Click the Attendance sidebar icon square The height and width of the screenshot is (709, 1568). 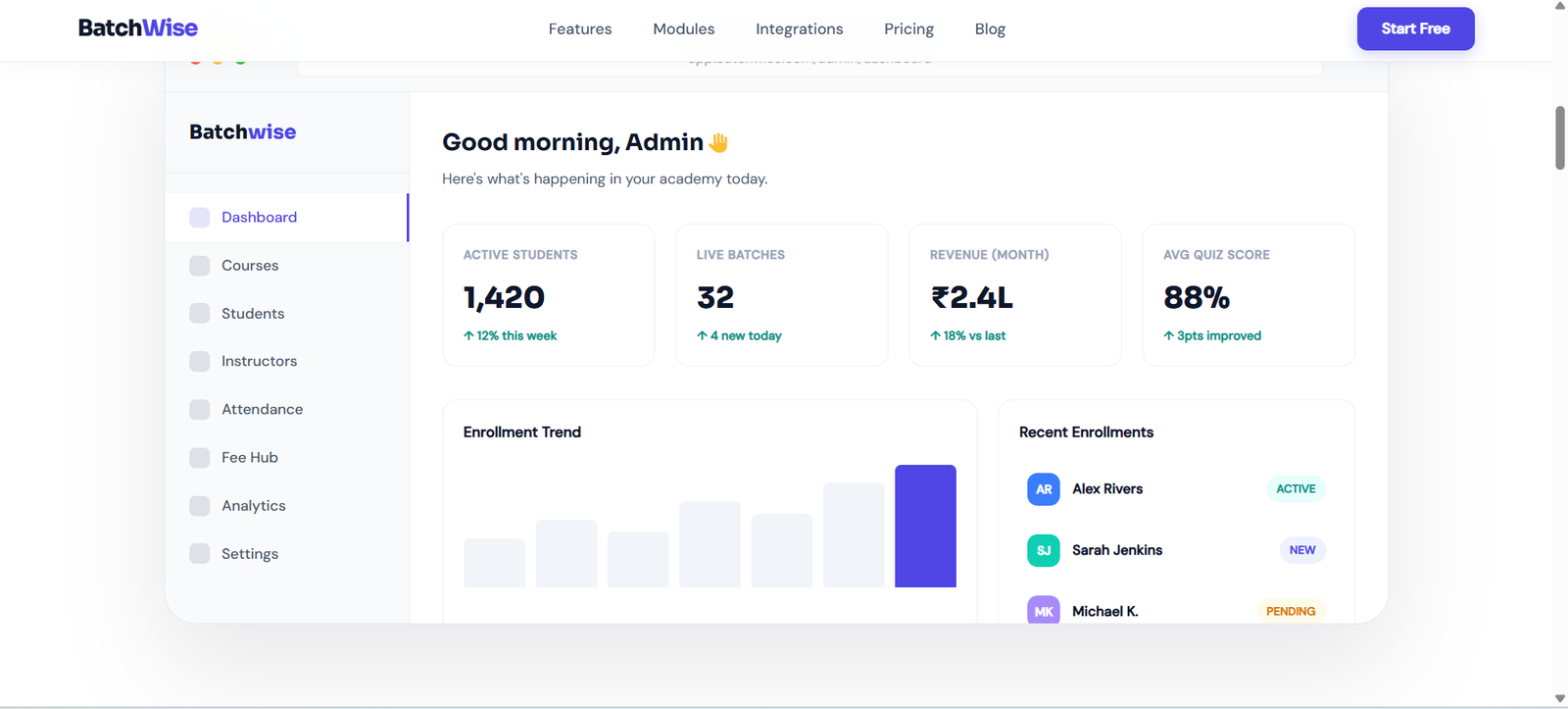pyautogui.click(x=199, y=410)
